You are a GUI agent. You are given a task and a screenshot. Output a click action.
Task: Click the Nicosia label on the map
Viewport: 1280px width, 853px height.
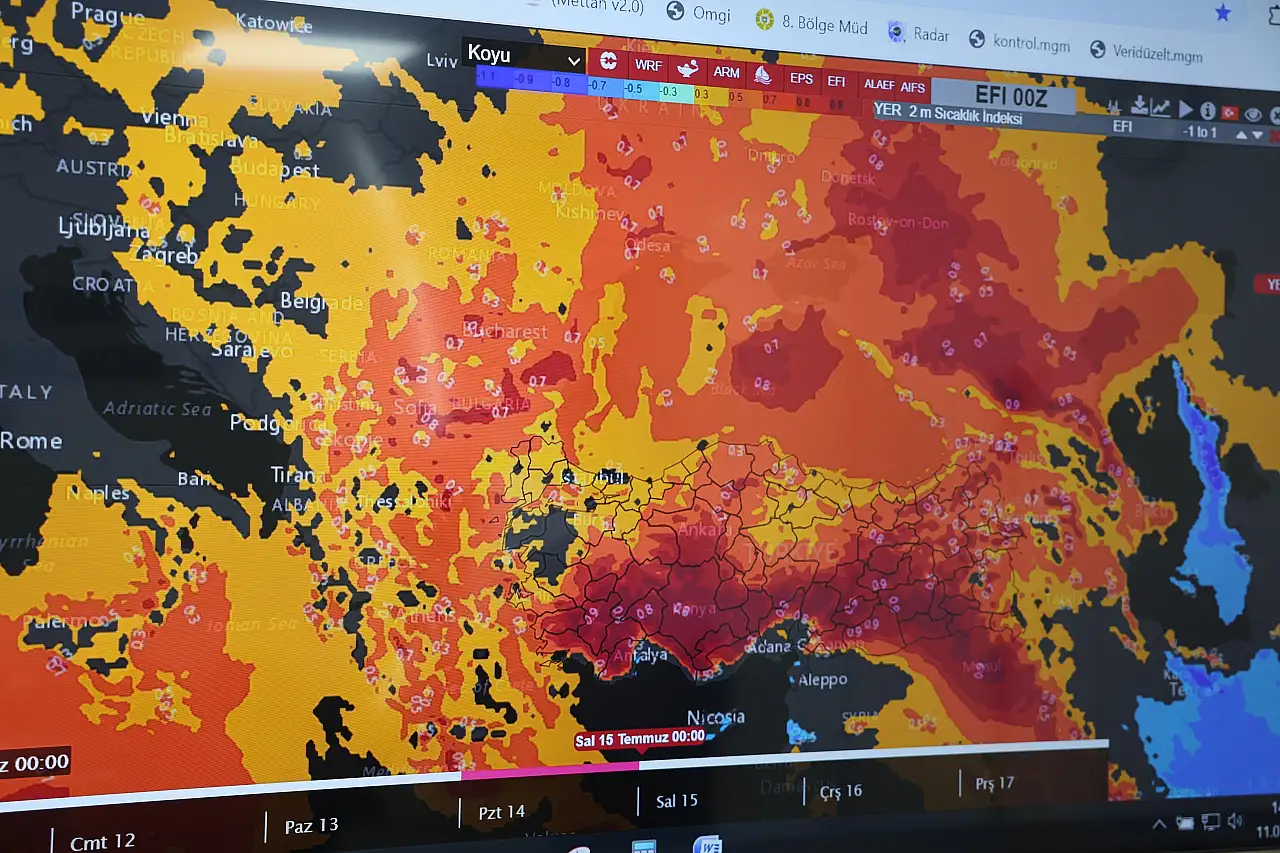click(716, 717)
